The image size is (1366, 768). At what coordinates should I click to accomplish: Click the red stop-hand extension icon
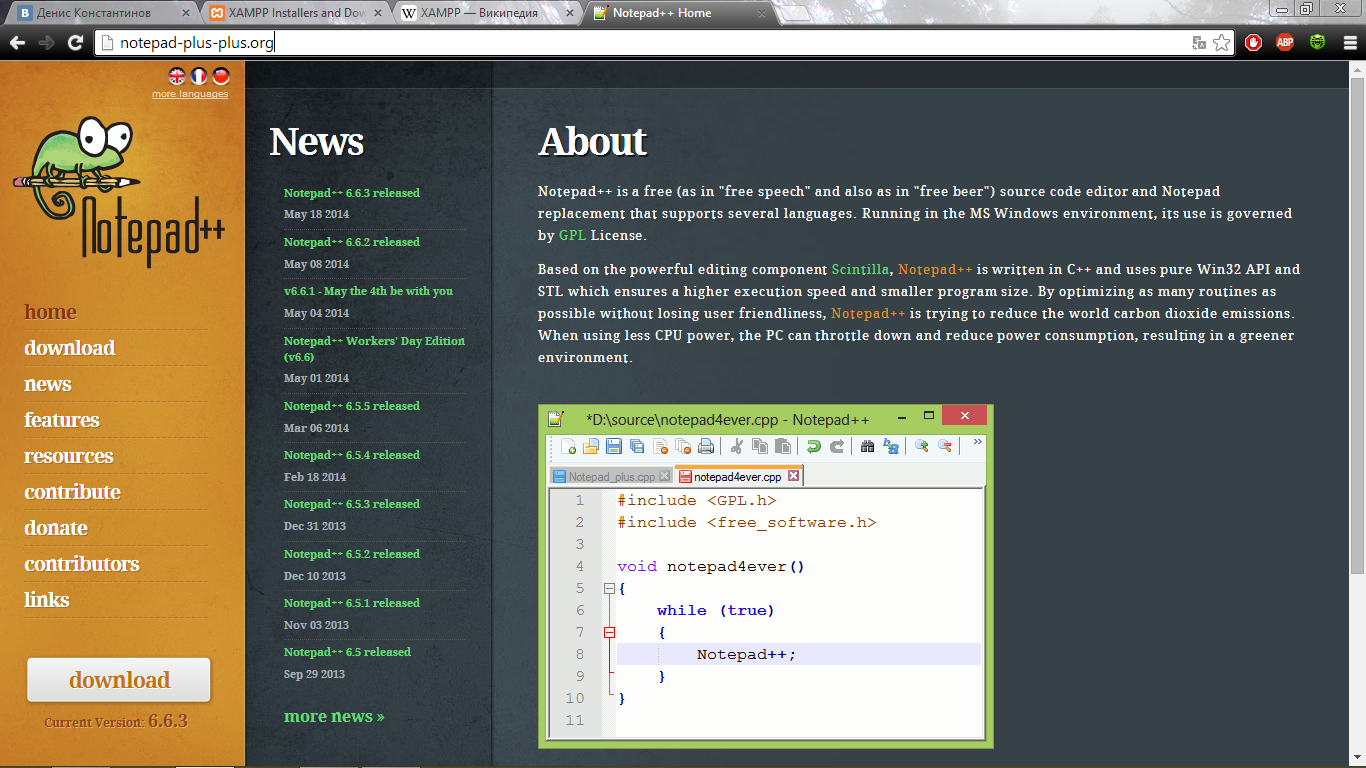tap(1252, 43)
